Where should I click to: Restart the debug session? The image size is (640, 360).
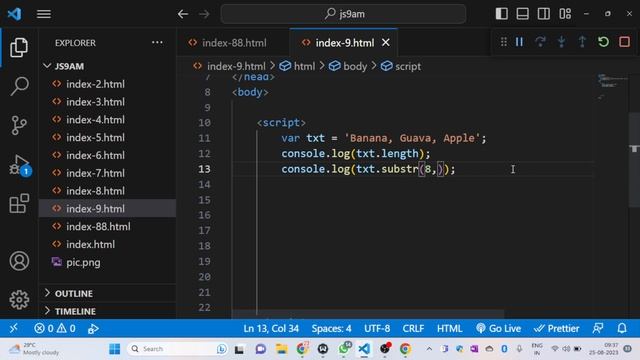click(603, 42)
